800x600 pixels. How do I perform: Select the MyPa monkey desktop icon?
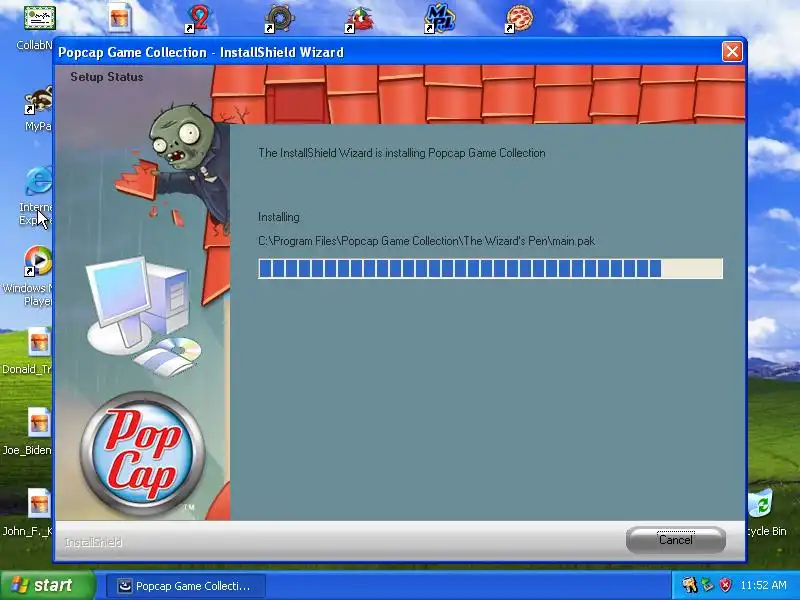pyautogui.click(x=39, y=108)
